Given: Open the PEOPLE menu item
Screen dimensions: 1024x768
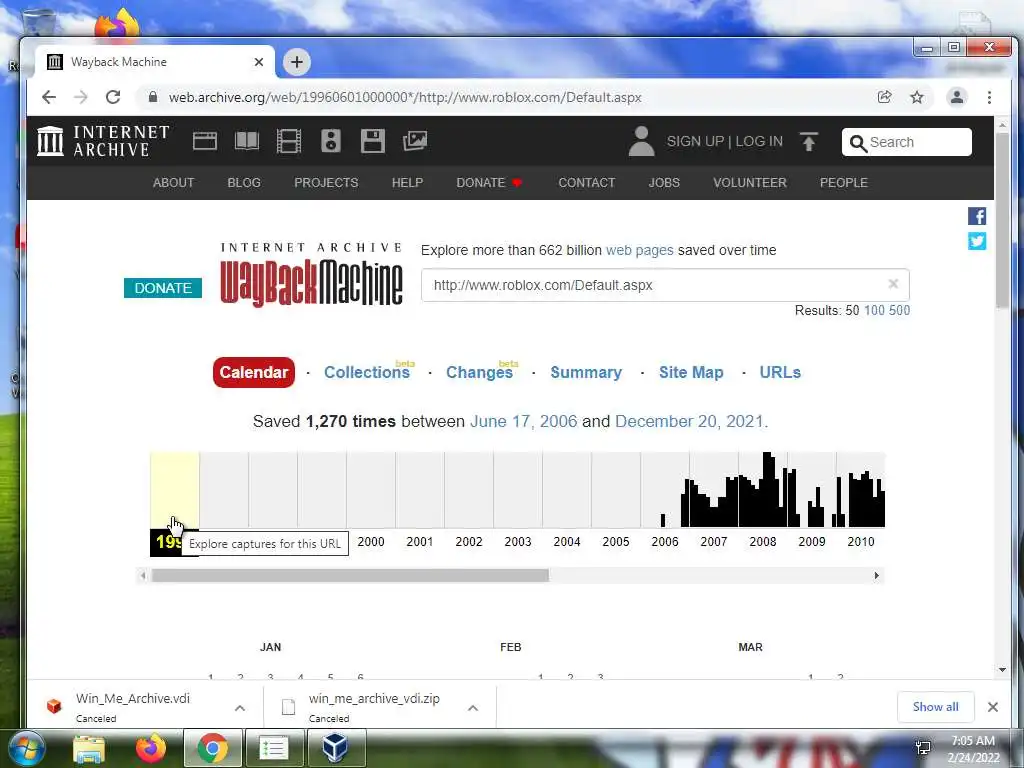Looking at the screenshot, I should pos(844,183).
